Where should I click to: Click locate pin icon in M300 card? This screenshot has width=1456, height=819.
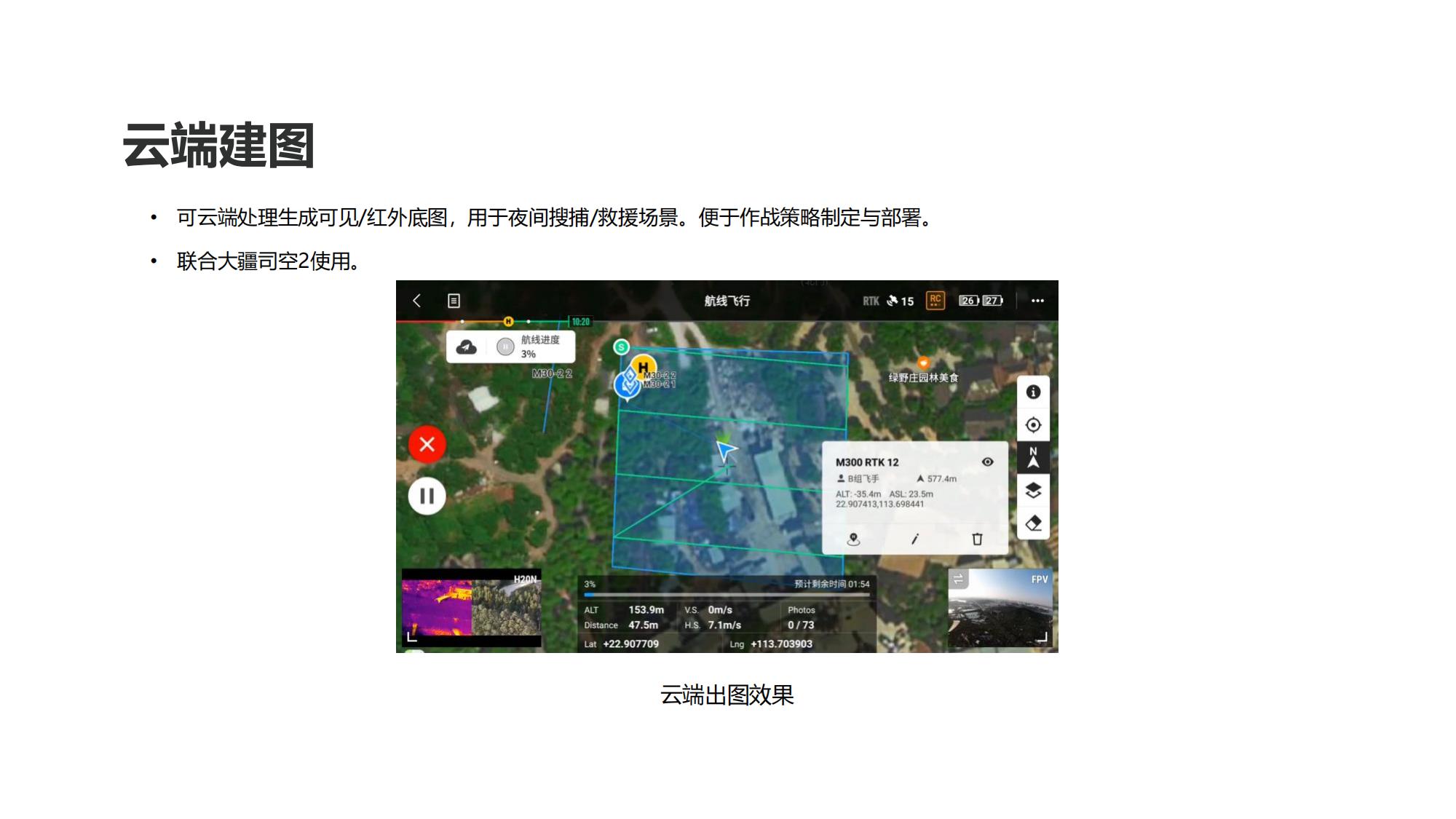[x=854, y=539]
